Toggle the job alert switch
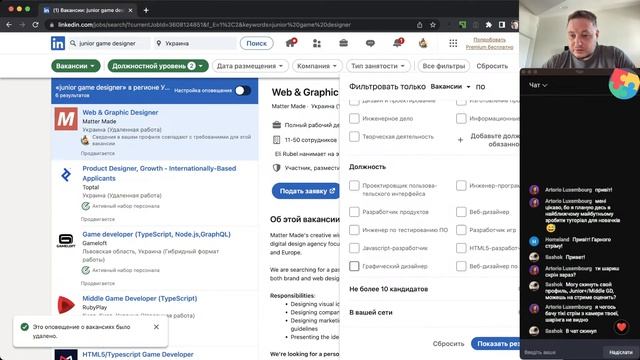This screenshot has height=360, width=640. (x=243, y=90)
